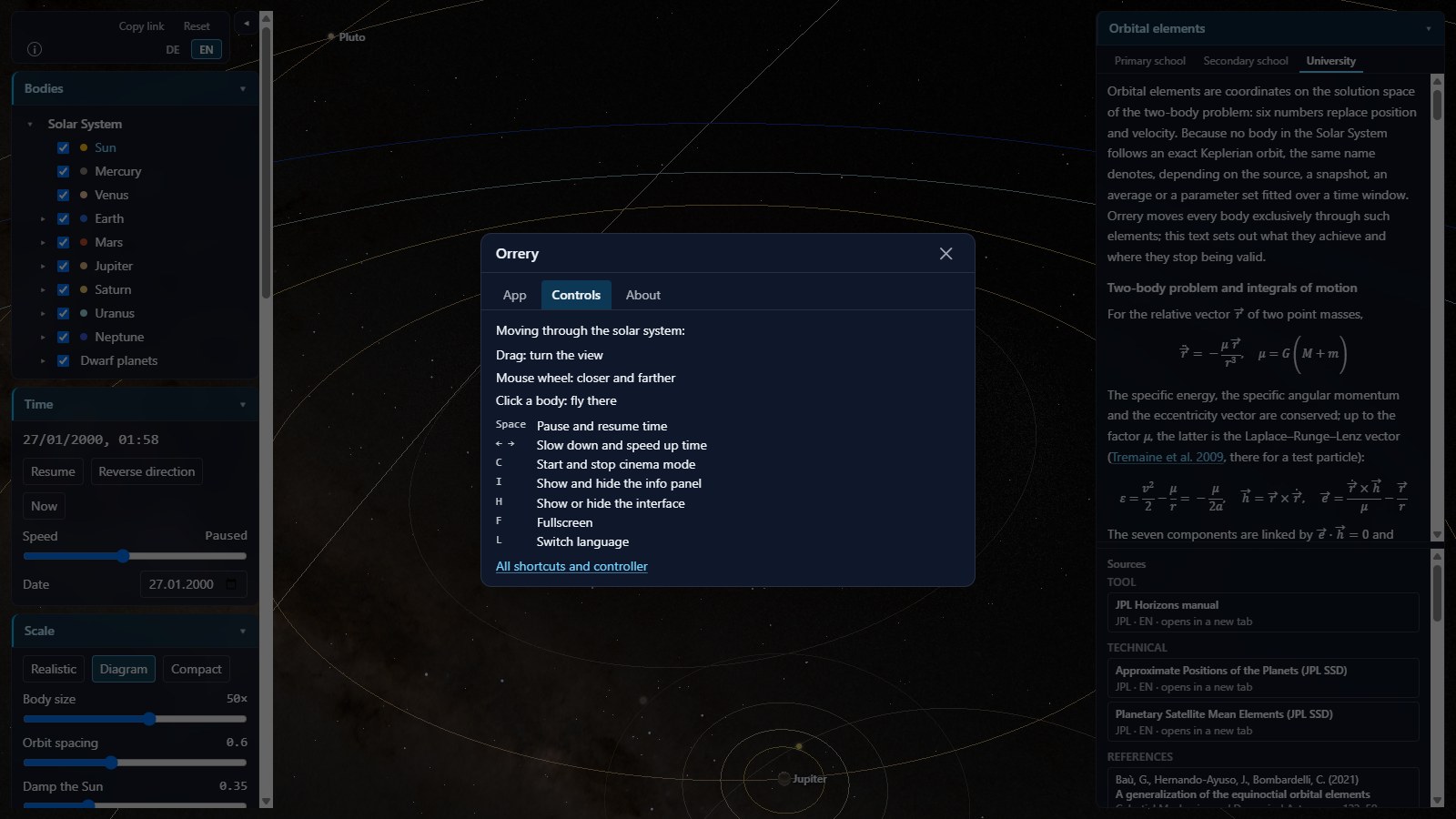Close the Orrery dialog

(945, 254)
